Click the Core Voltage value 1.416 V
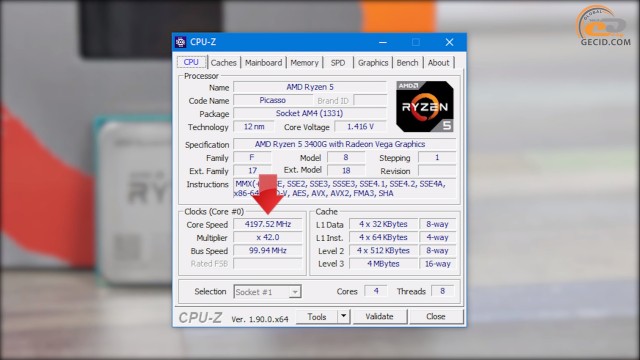The width and height of the screenshot is (640, 360). [360, 127]
